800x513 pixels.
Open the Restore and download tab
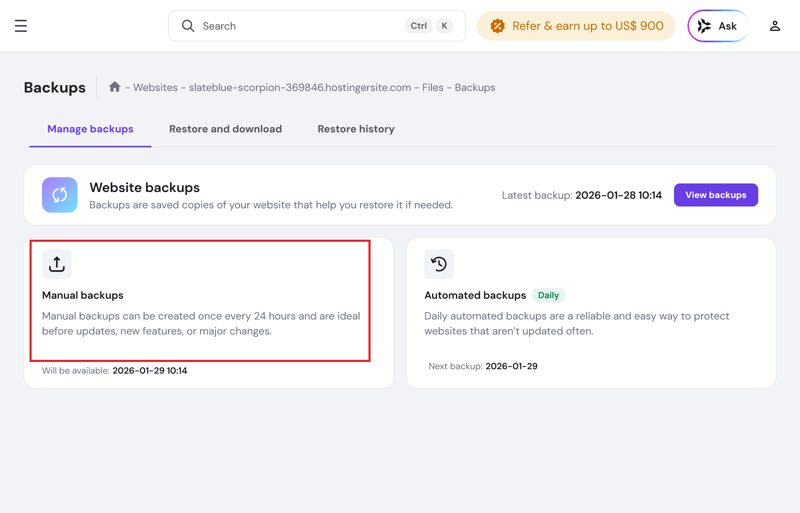[x=225, y=129]
